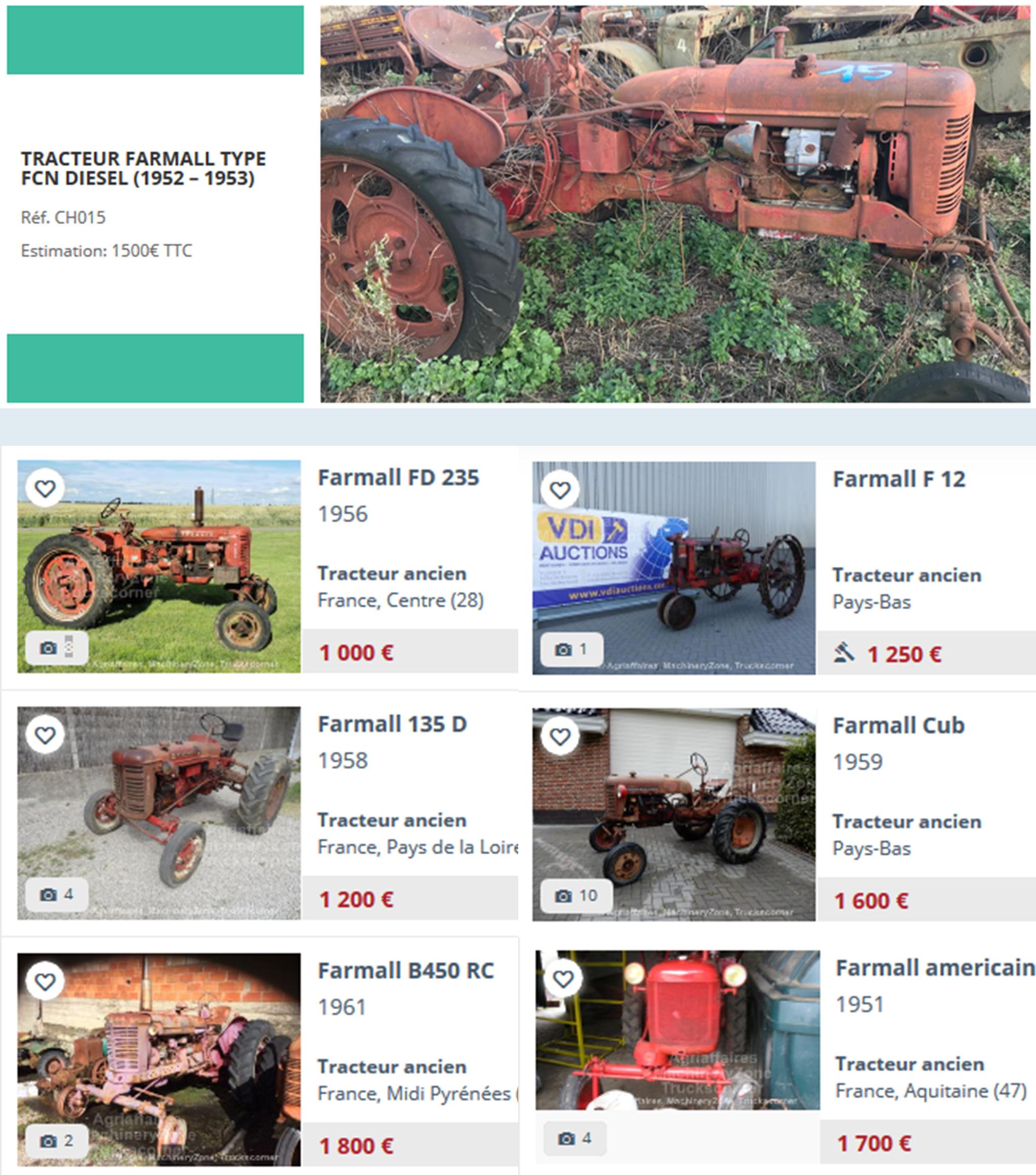The image size is (1036, 1175).
Task: Open the Farmall americain red tractor thumbnail
Action: tap(678, 1030)
